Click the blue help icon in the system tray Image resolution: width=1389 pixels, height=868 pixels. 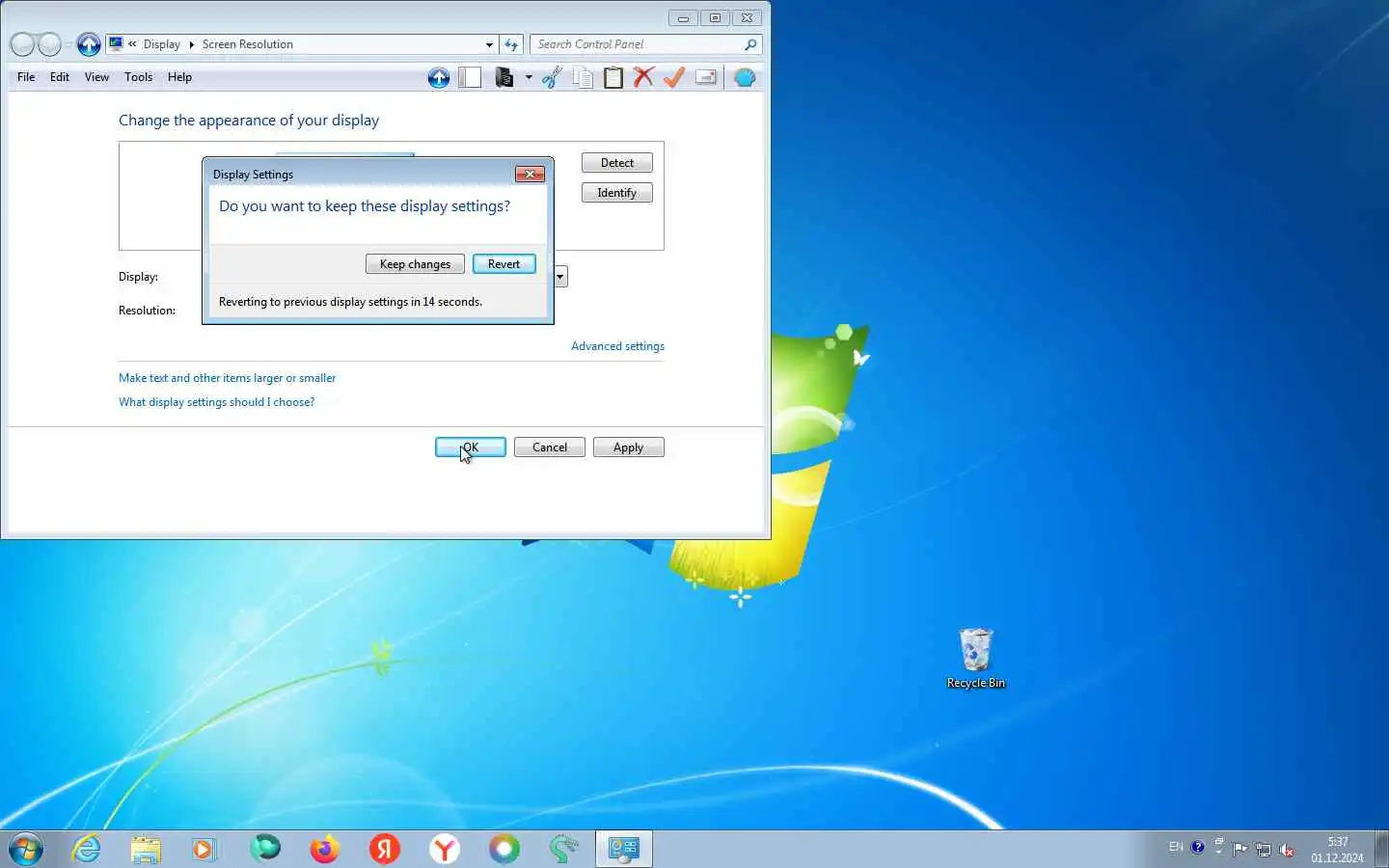click(1197, 848)
